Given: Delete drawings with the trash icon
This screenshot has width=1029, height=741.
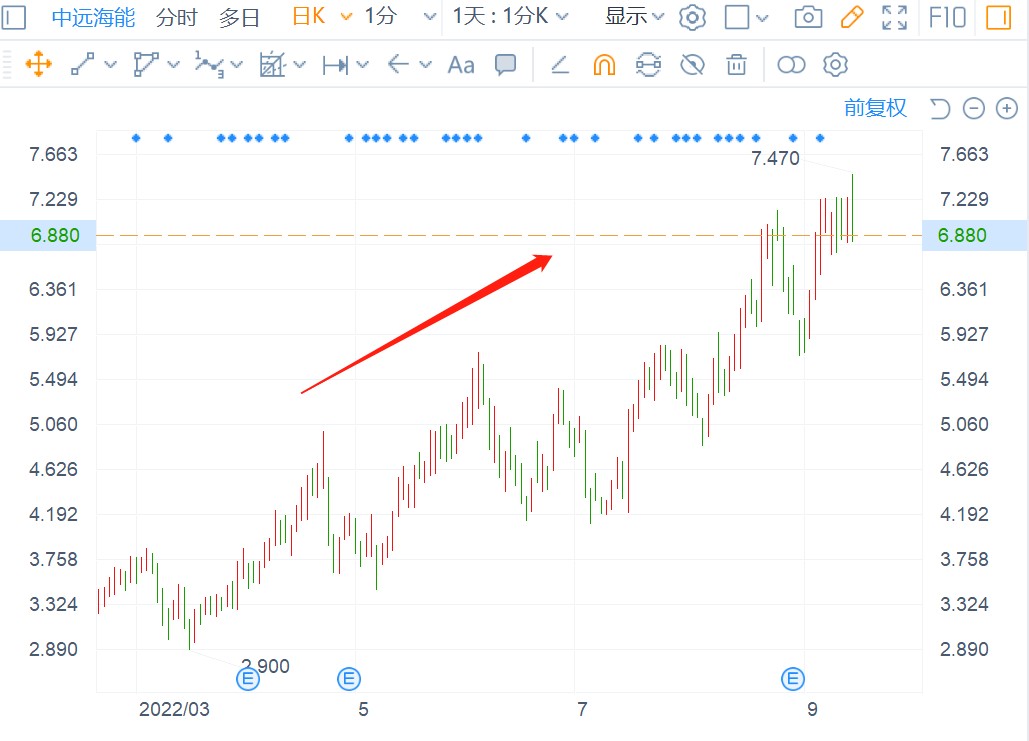Looking at the screenshot, I should pyautogui.click(x=736, y=65).
